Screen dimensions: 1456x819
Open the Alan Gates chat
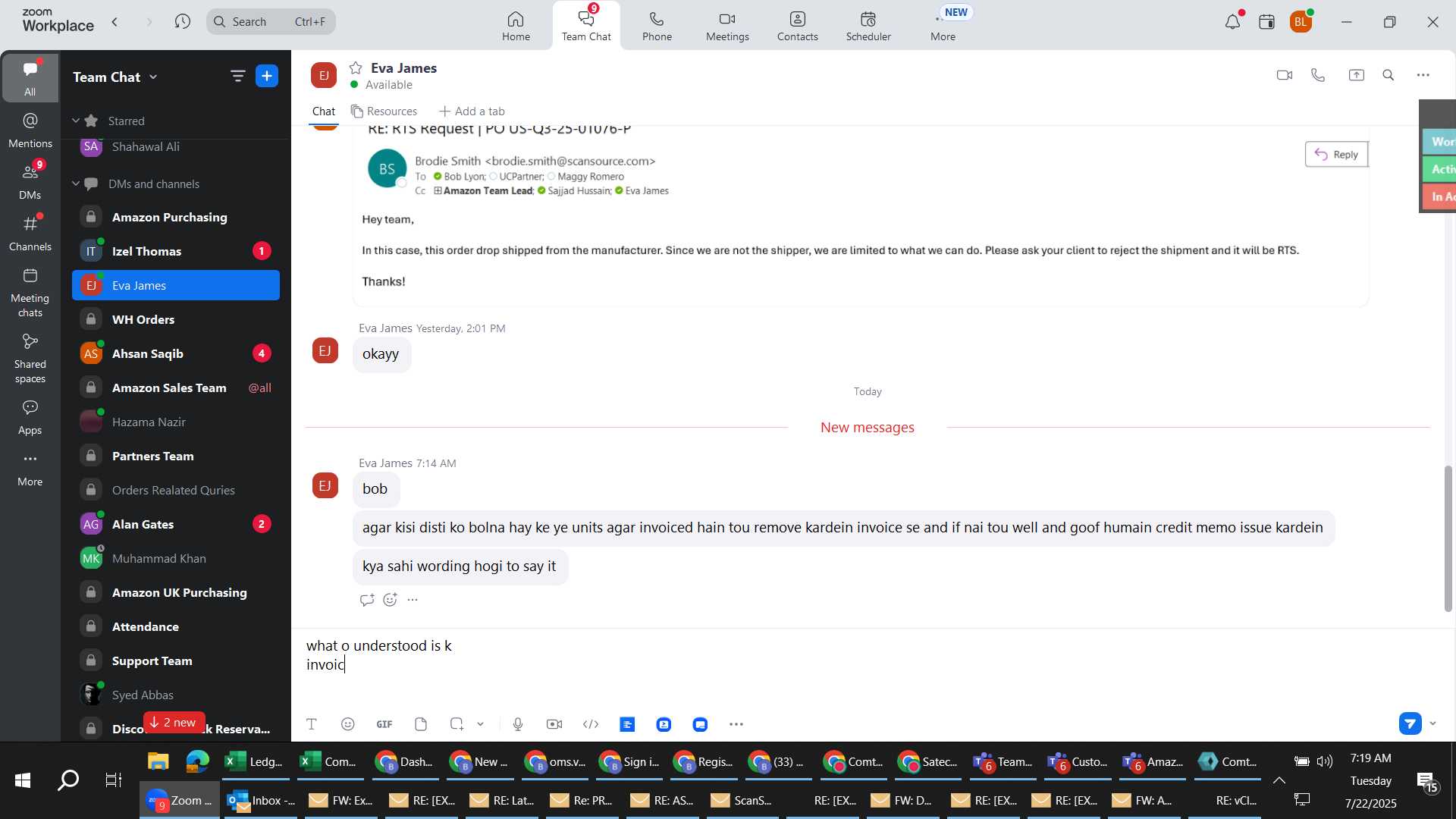(176, 524)
